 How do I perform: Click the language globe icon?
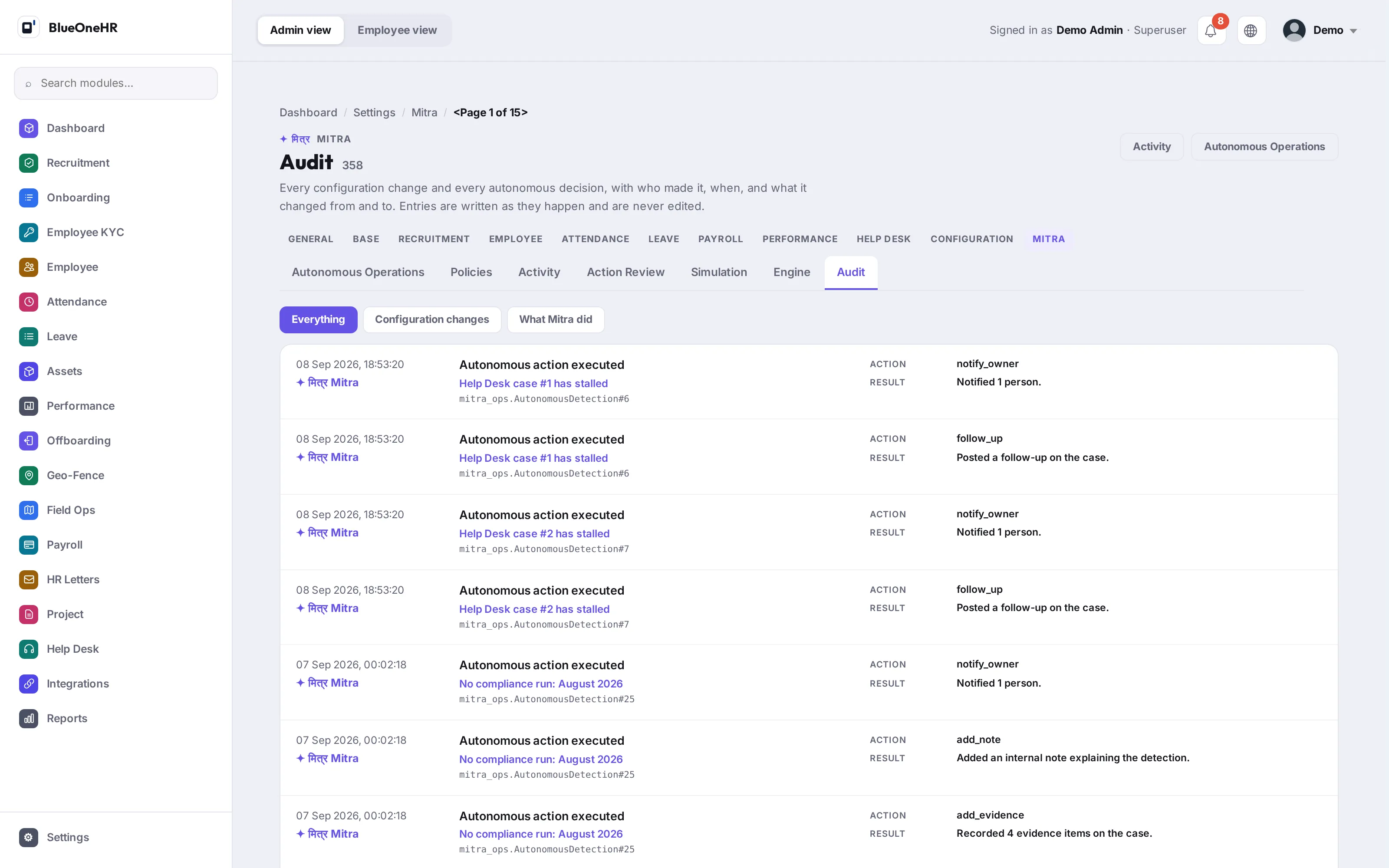[1251, 30]
